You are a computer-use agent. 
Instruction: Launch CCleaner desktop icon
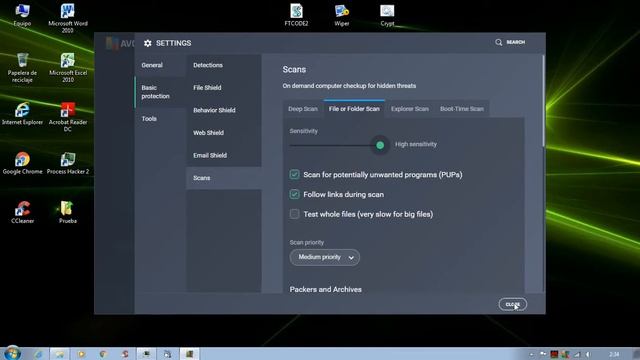point(22,212)
